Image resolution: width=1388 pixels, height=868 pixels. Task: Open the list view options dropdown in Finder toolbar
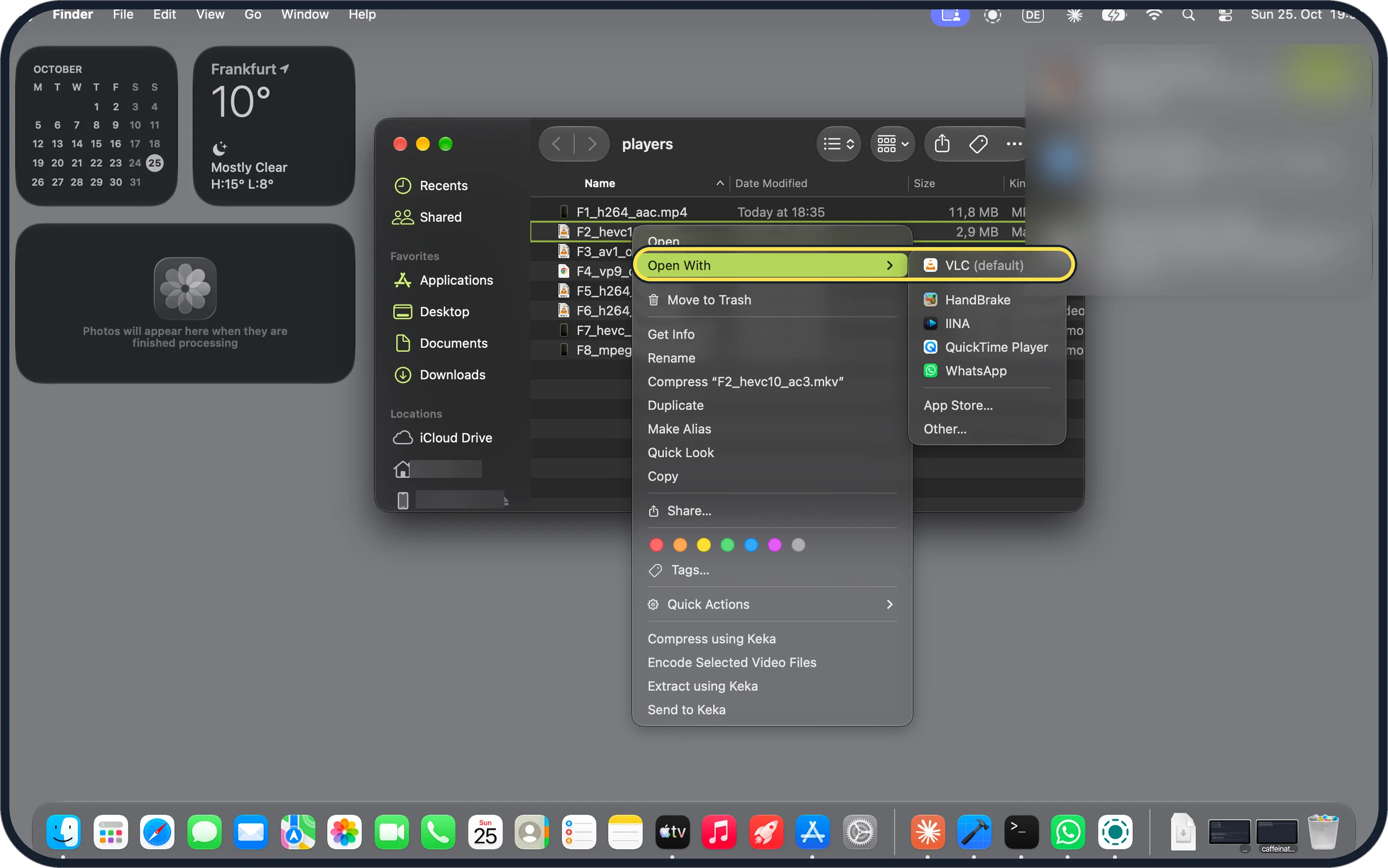(838, 143)
